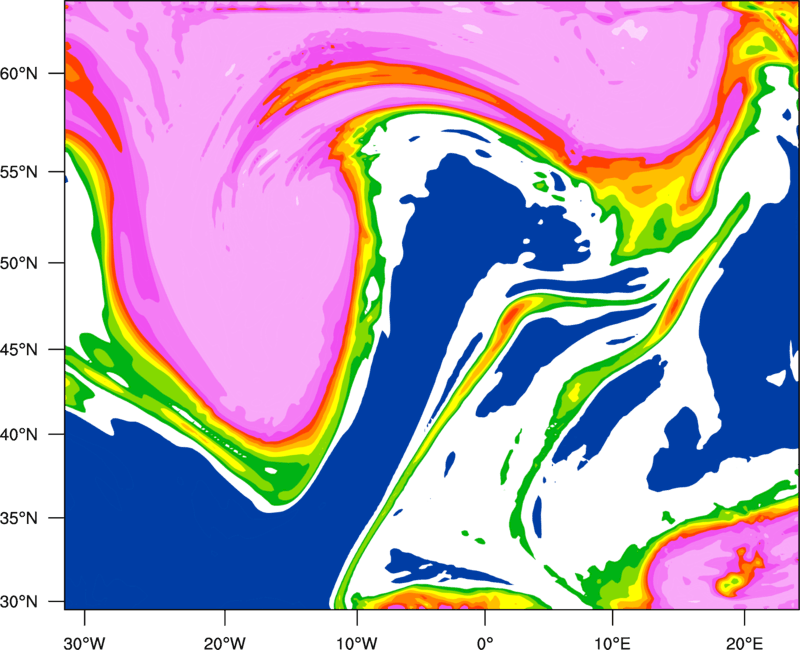Click the 35°N latitude label
The height and width of the screenshot is (650, 800).
pos(19,518)
